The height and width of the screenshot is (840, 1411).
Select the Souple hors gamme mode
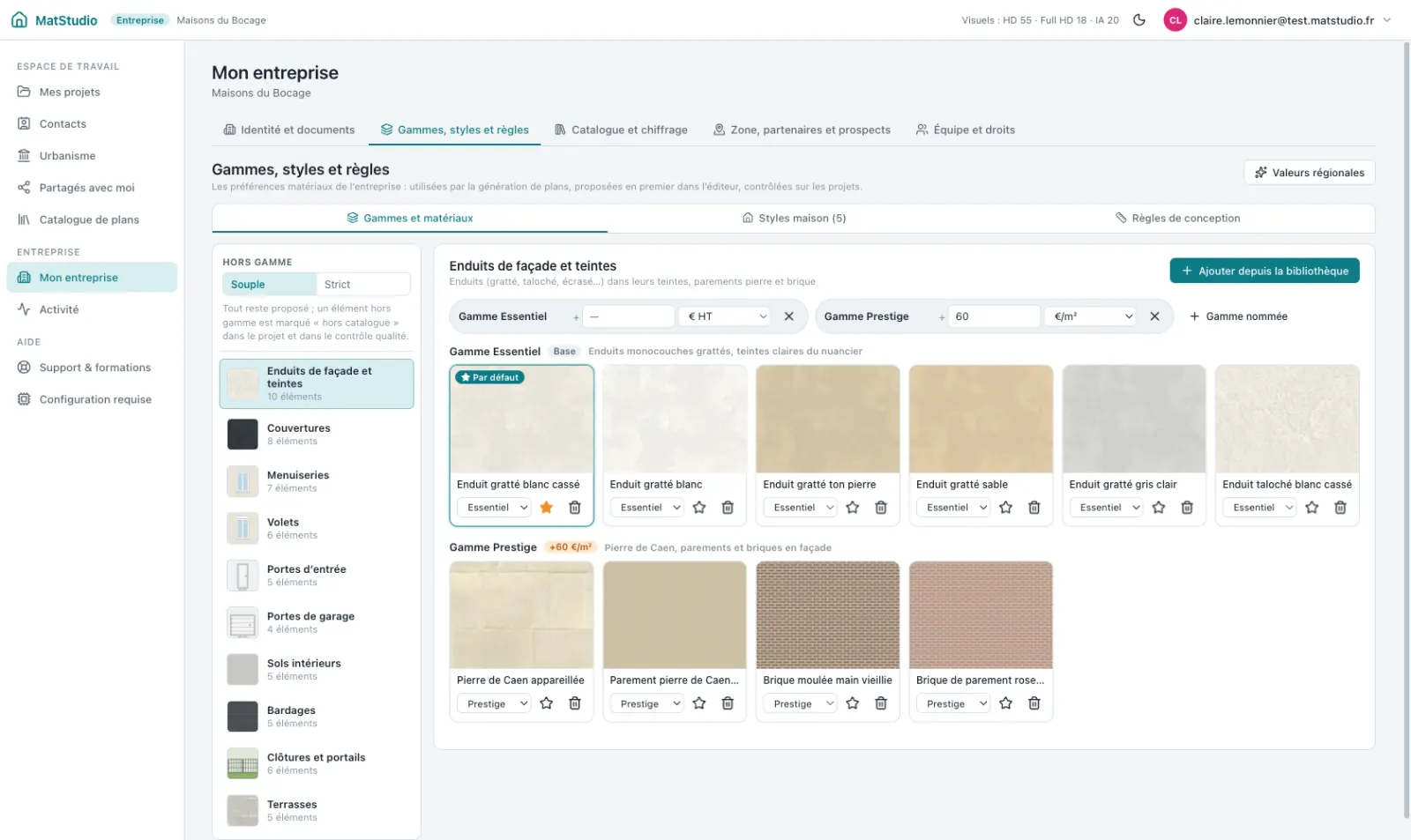click(x=269, y=285)
